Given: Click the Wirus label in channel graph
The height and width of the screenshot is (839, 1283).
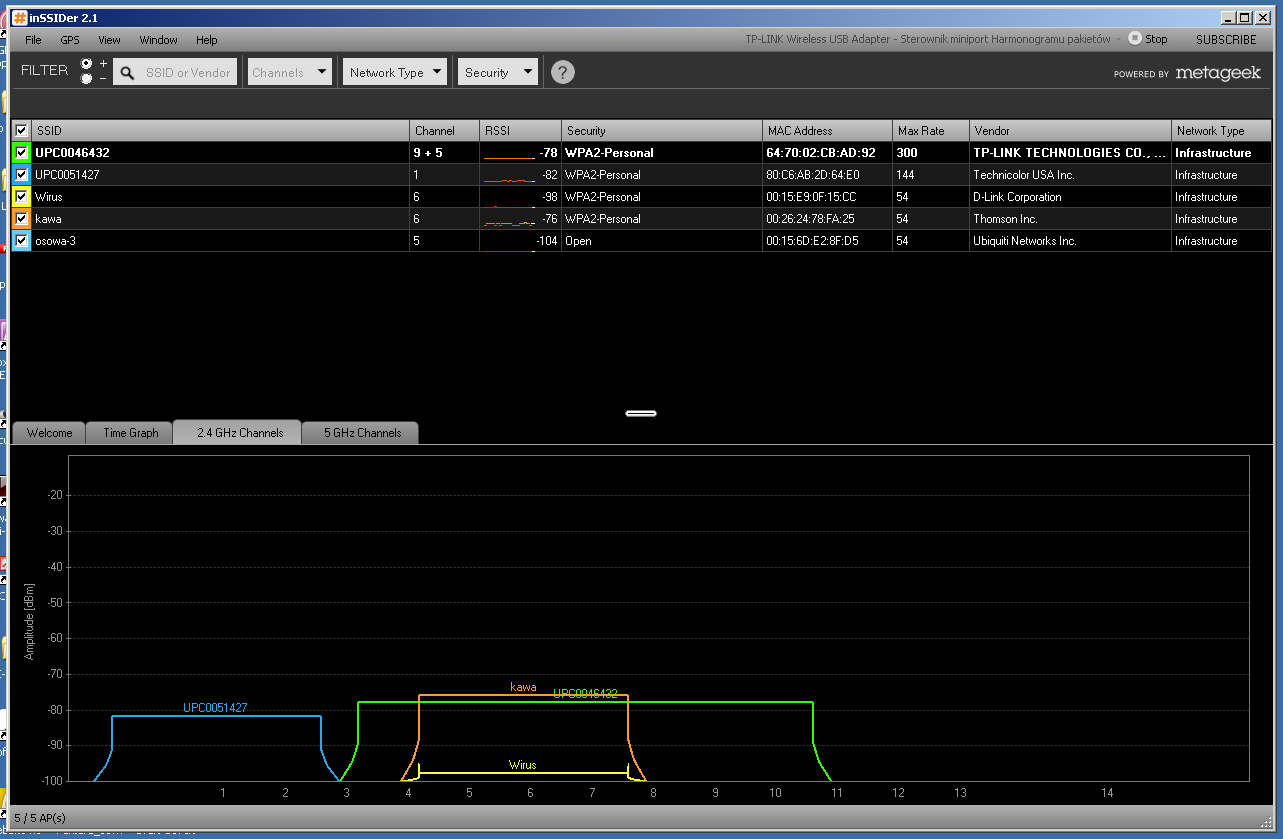Looking at the screenshot, I should [522, 765].
